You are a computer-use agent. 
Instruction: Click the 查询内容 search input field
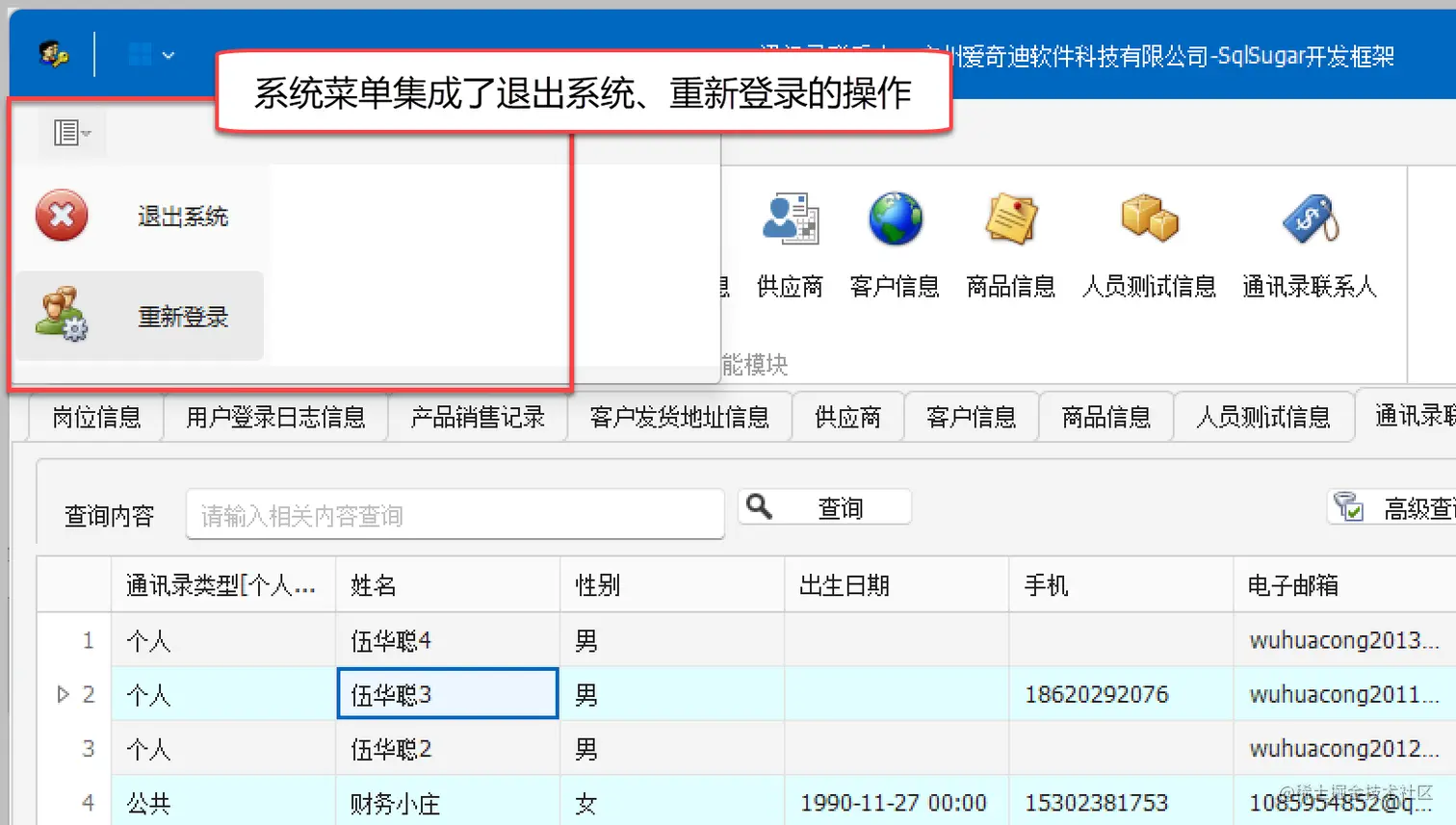pyautogui.click(x=455, y=515)
